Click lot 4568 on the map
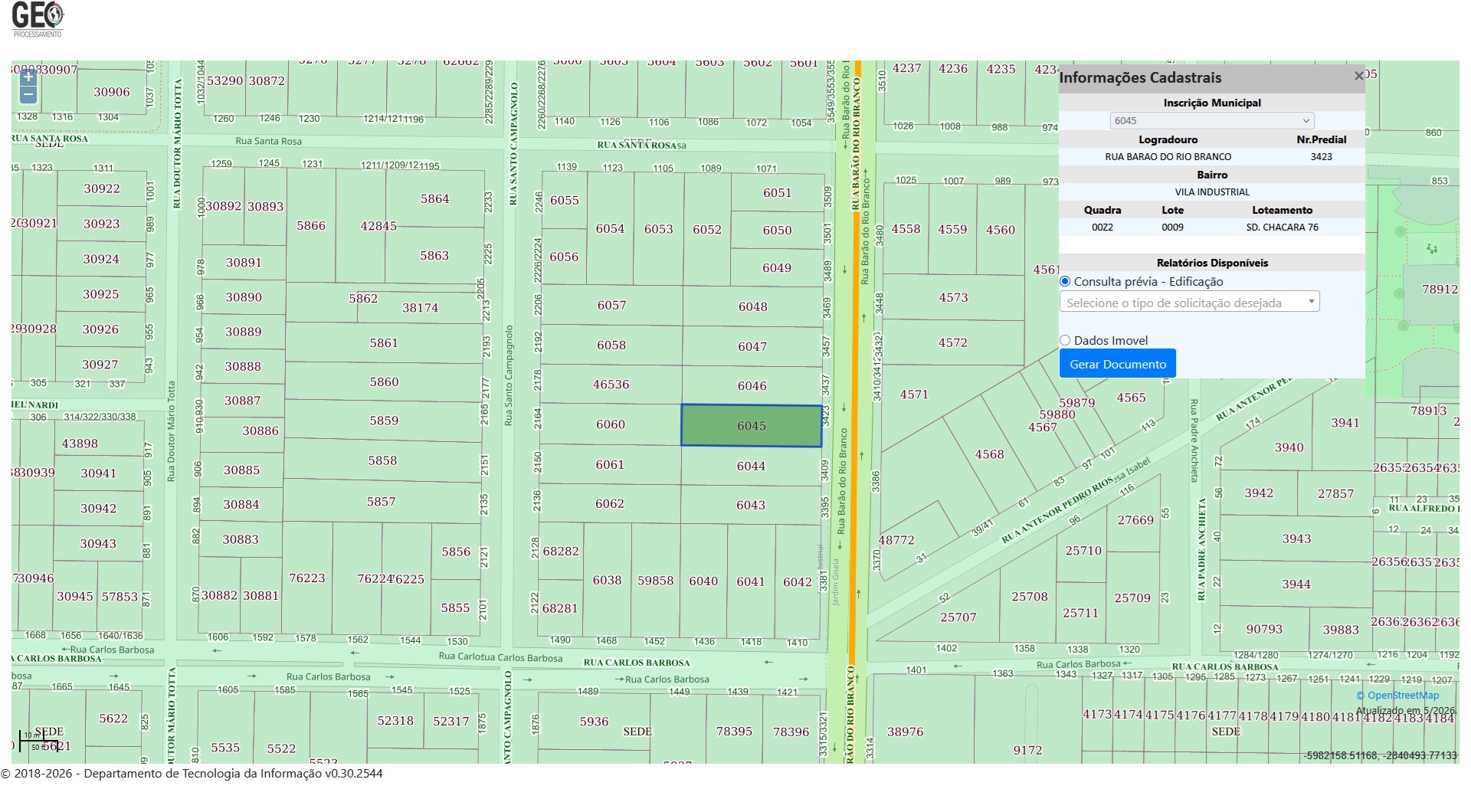The width and height of the screenshot is (1471, 812). point(989,454)
